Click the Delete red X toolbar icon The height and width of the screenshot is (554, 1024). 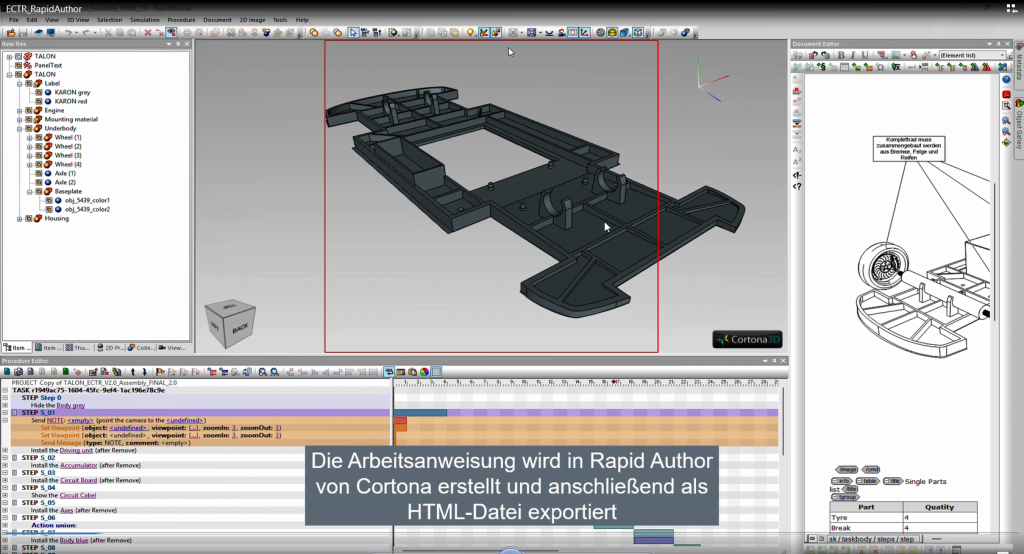point(148,32)
